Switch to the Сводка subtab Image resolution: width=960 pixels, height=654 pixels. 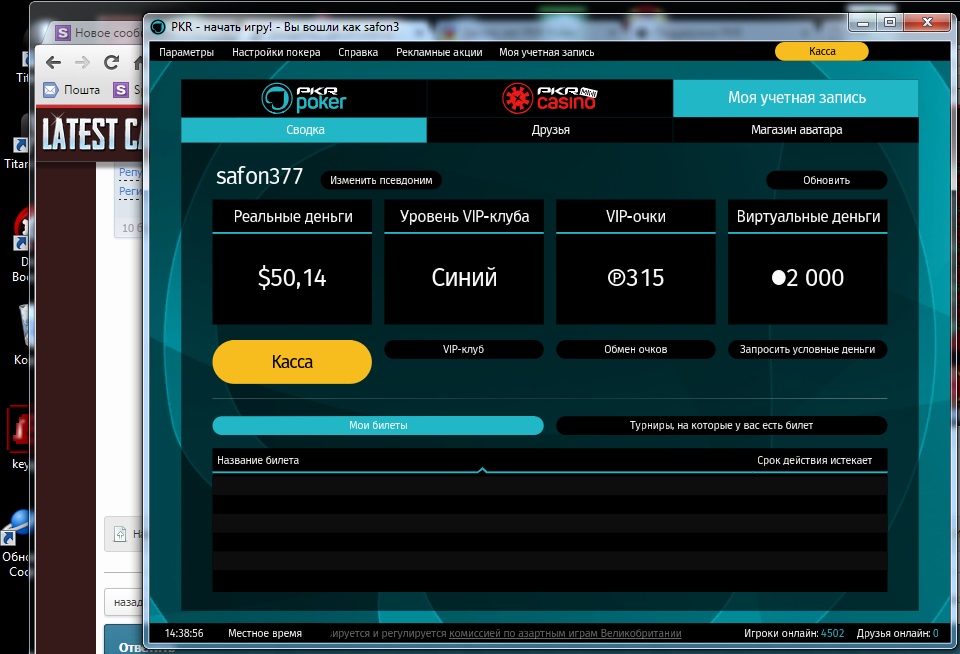[304, 130]
